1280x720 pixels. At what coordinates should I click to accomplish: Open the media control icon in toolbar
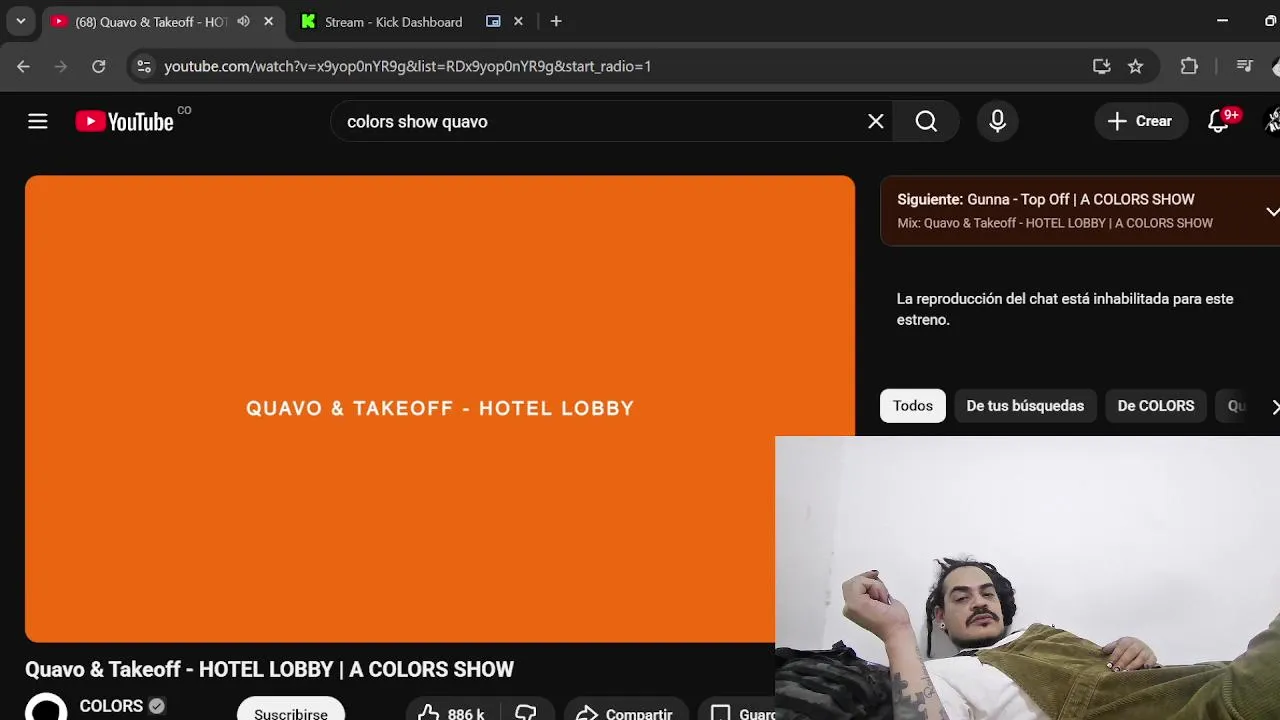tap(1244, 66)
